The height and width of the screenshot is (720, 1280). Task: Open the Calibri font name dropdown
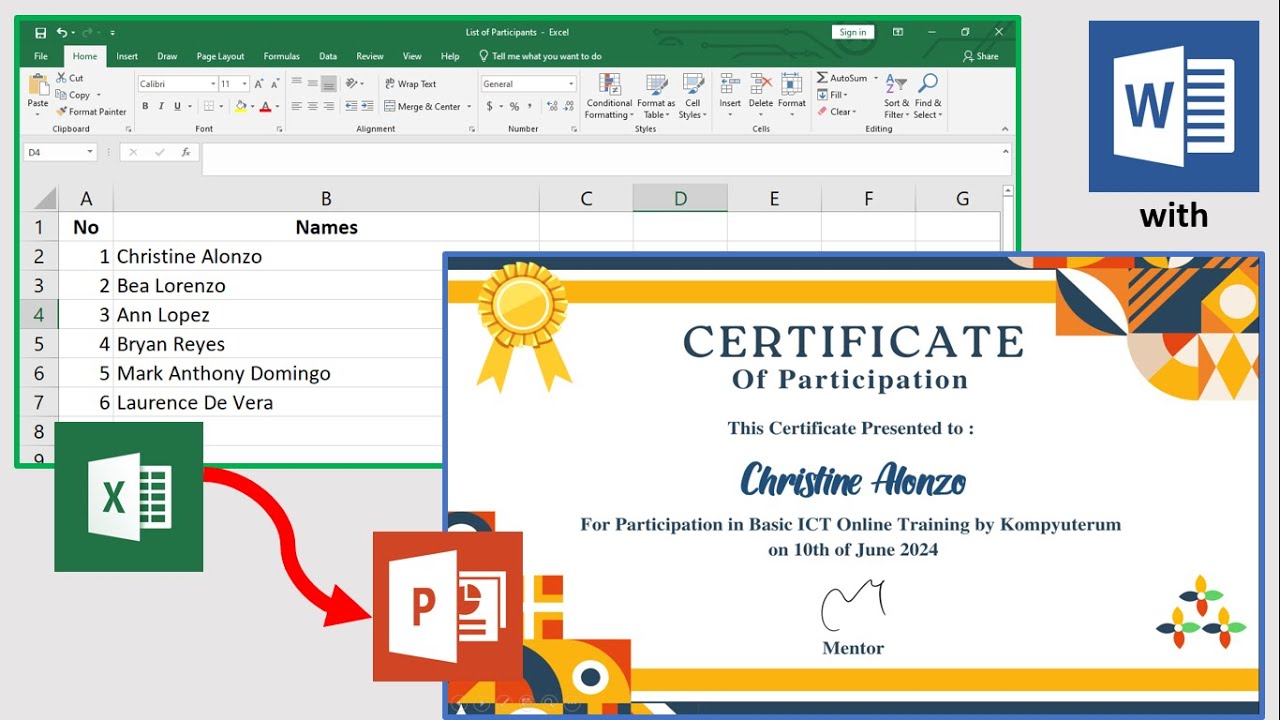(213, 84)
